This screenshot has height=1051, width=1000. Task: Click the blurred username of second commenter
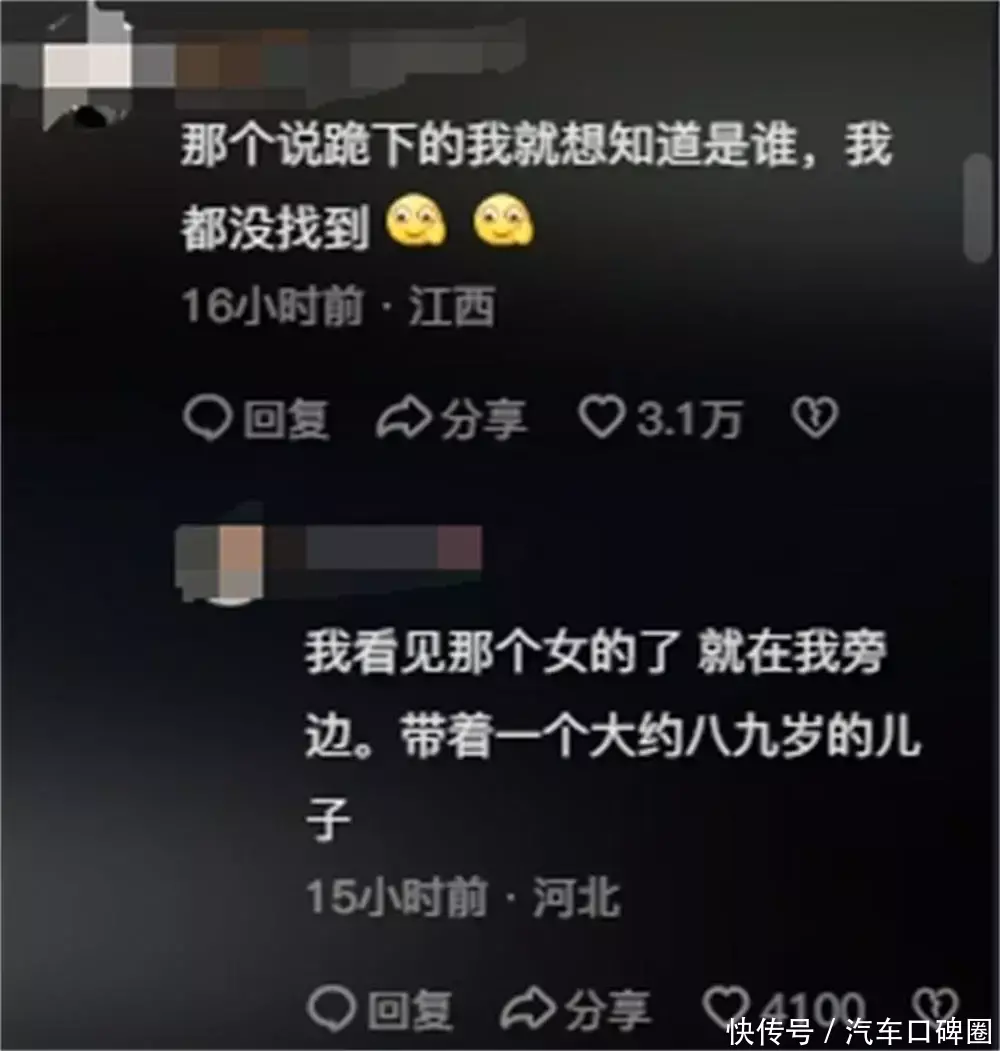(x=374, y=548)
